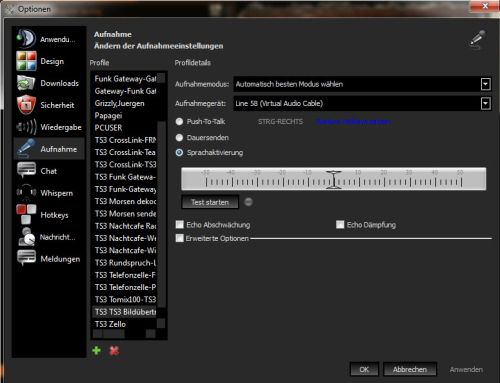Open the Whispern headset icon
The width and height of the screenshot is (500, 383).
pos(26,192)
